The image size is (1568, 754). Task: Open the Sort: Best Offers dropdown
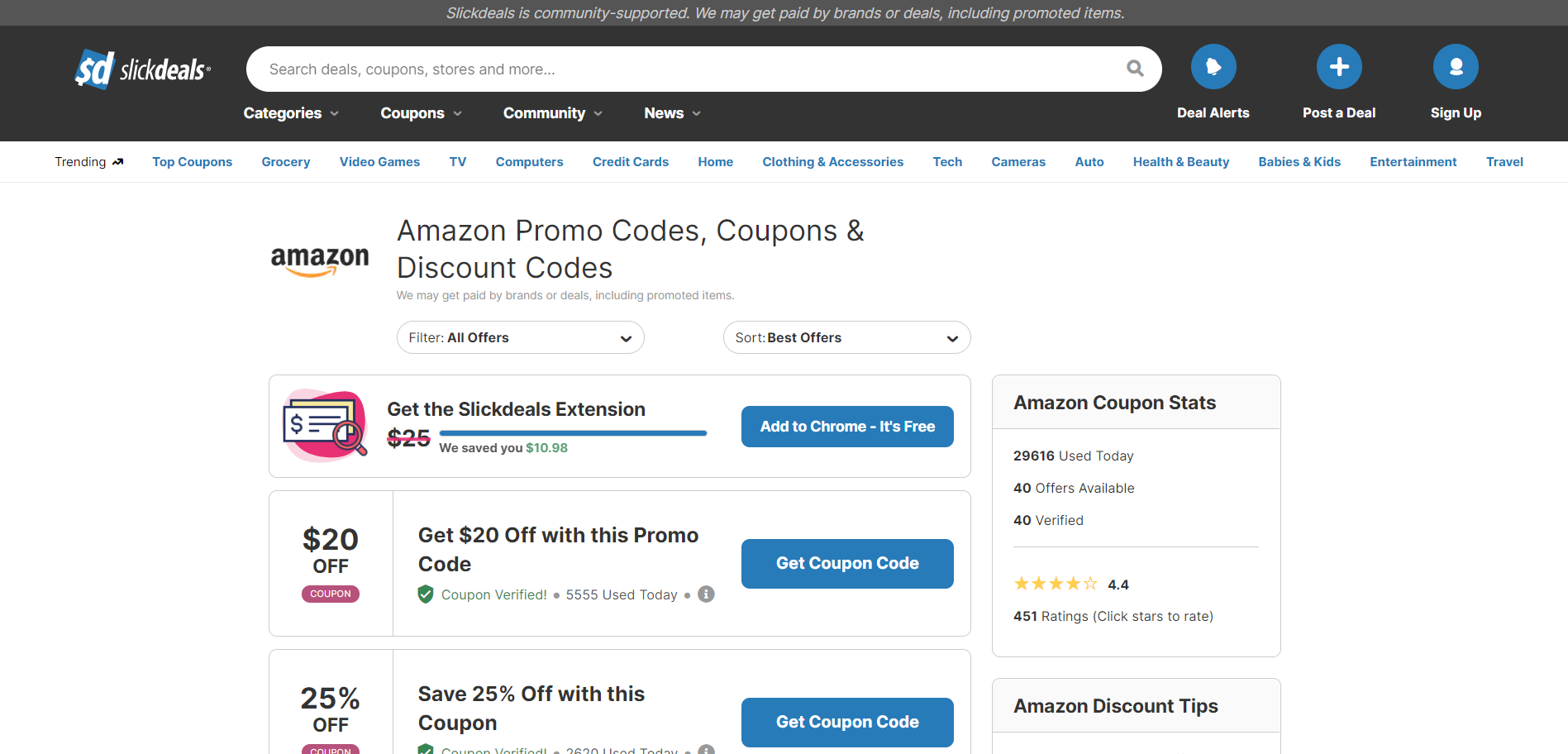(x=846, y=337)
